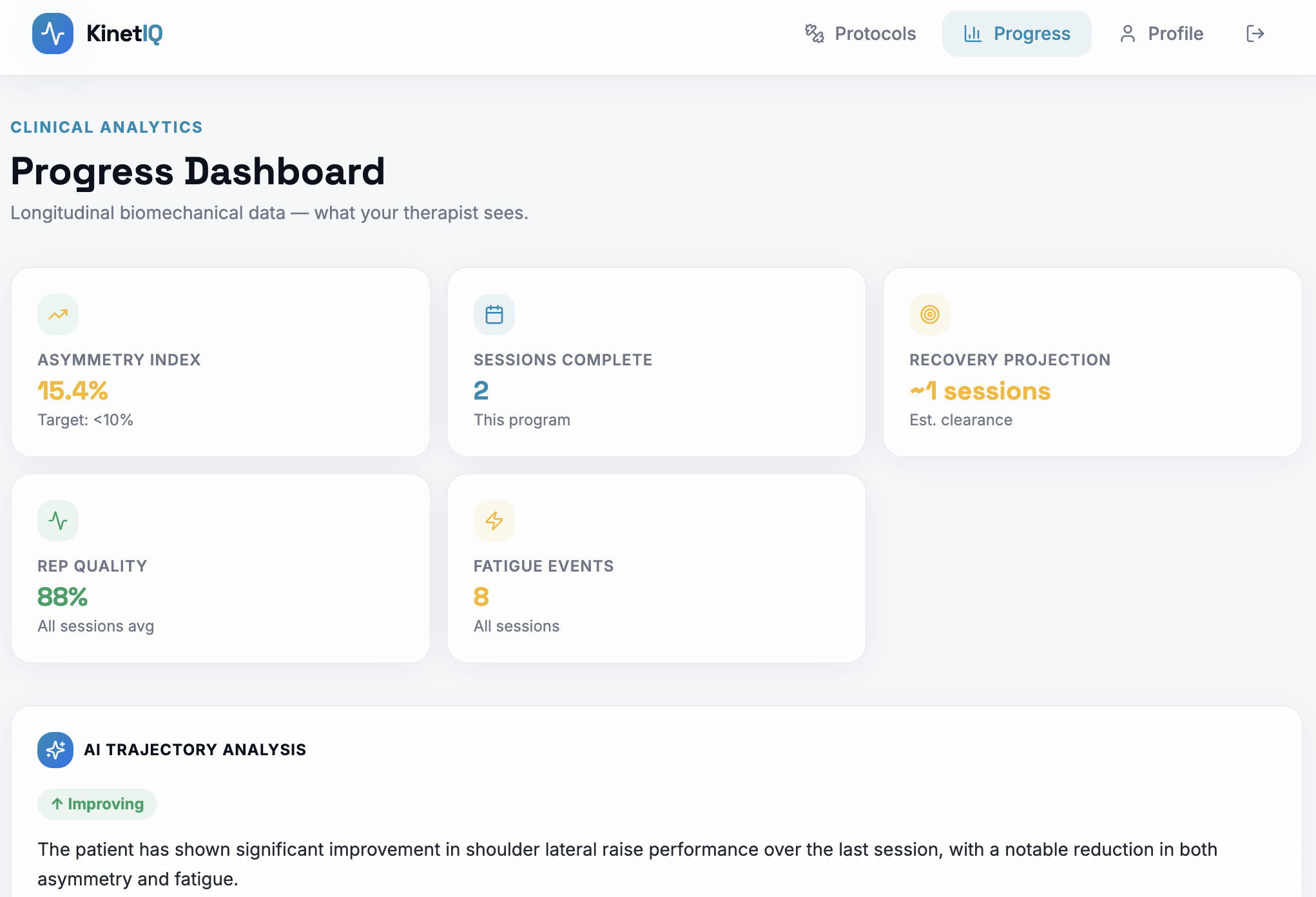Click the logout arrow icon
Screen dimensions: 1316x897
[x=1255, y=34]
